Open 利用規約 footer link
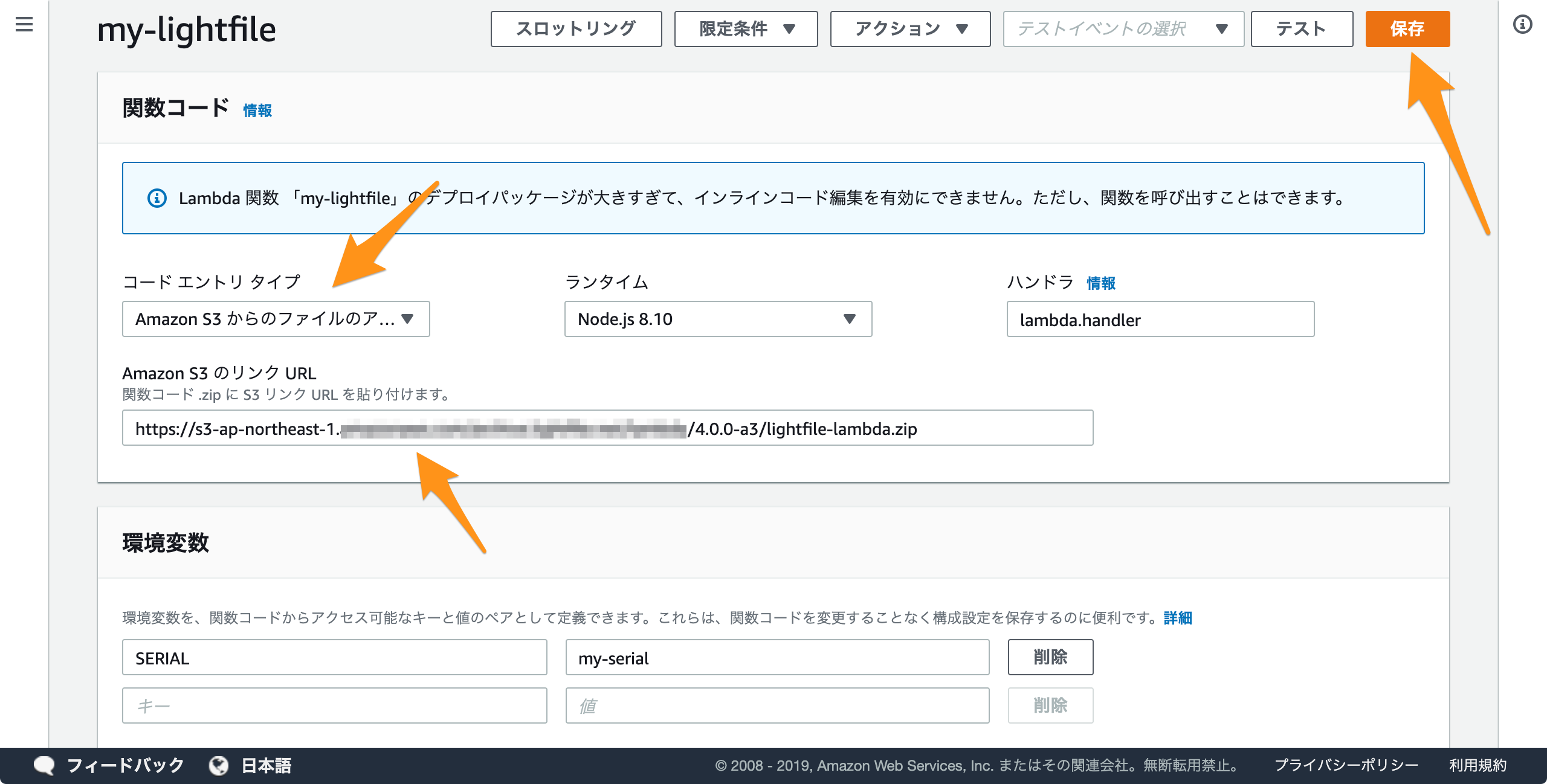The image size is (1547, 784). (x=1478, y=765)
